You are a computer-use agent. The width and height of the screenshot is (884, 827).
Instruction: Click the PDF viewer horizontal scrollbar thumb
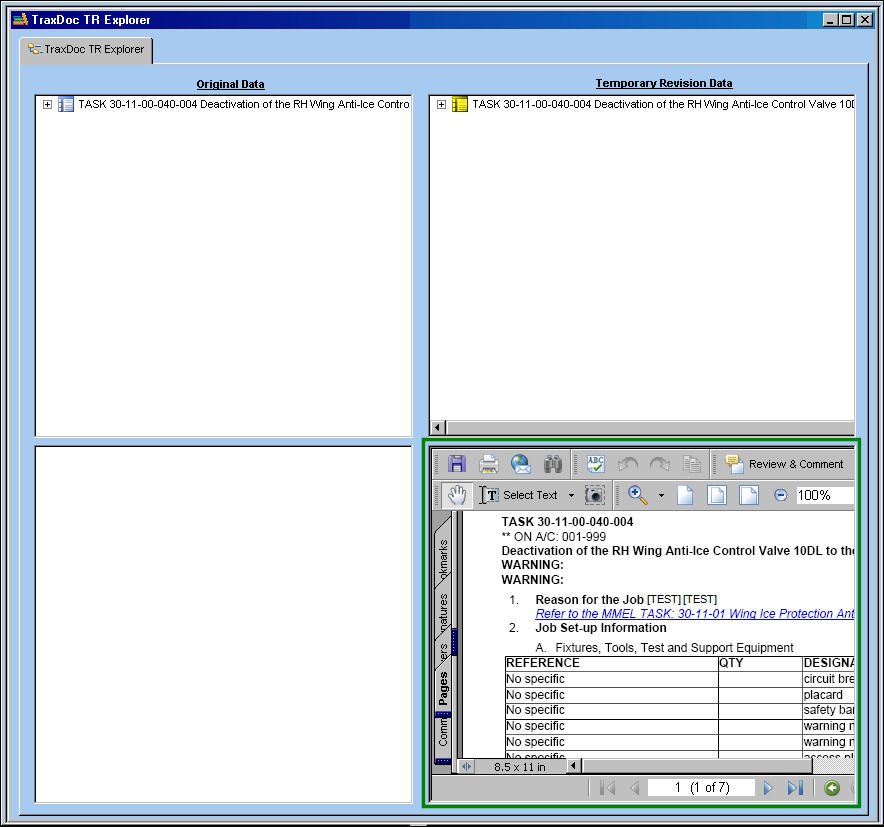click(x=697, y=766)
